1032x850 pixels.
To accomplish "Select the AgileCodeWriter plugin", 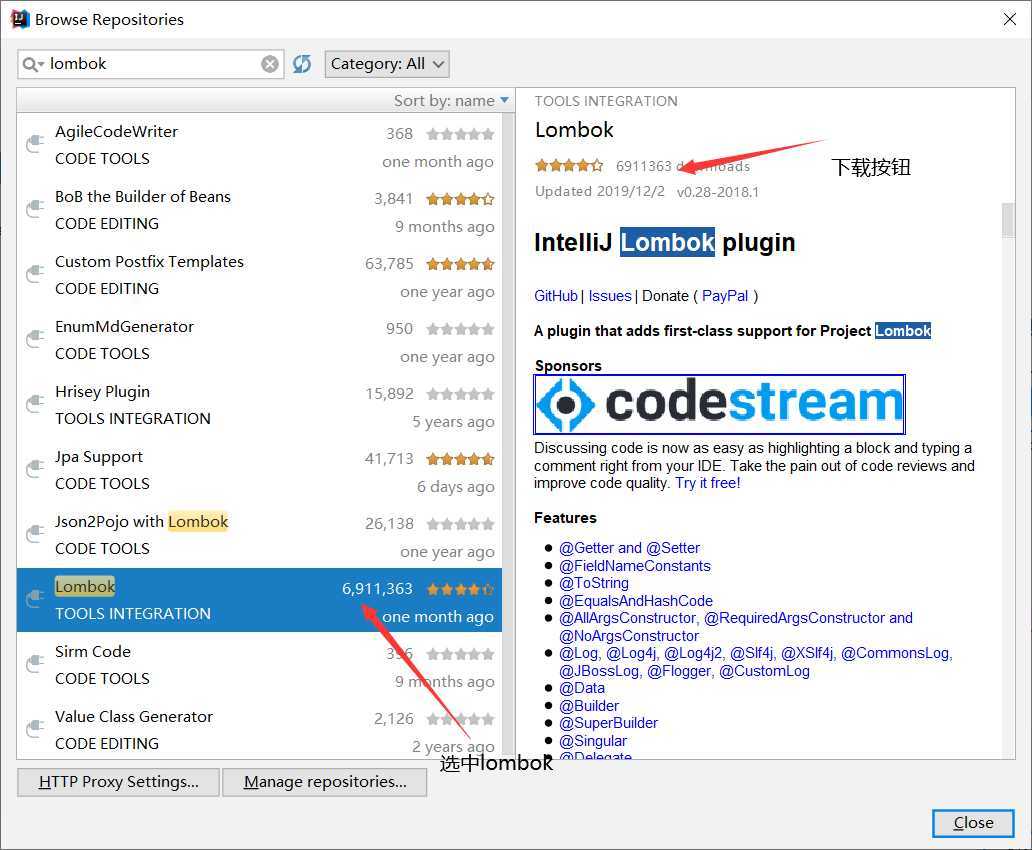I will (259, 146).
